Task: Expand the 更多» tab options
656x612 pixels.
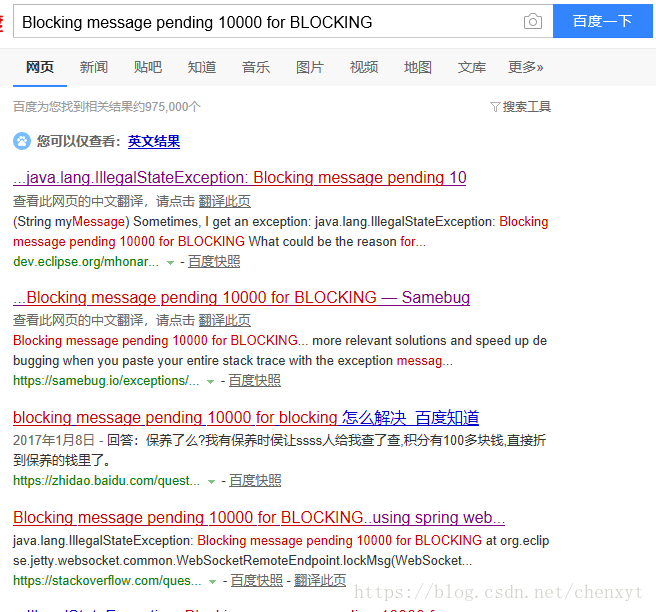Action: (x=525, y=67)
